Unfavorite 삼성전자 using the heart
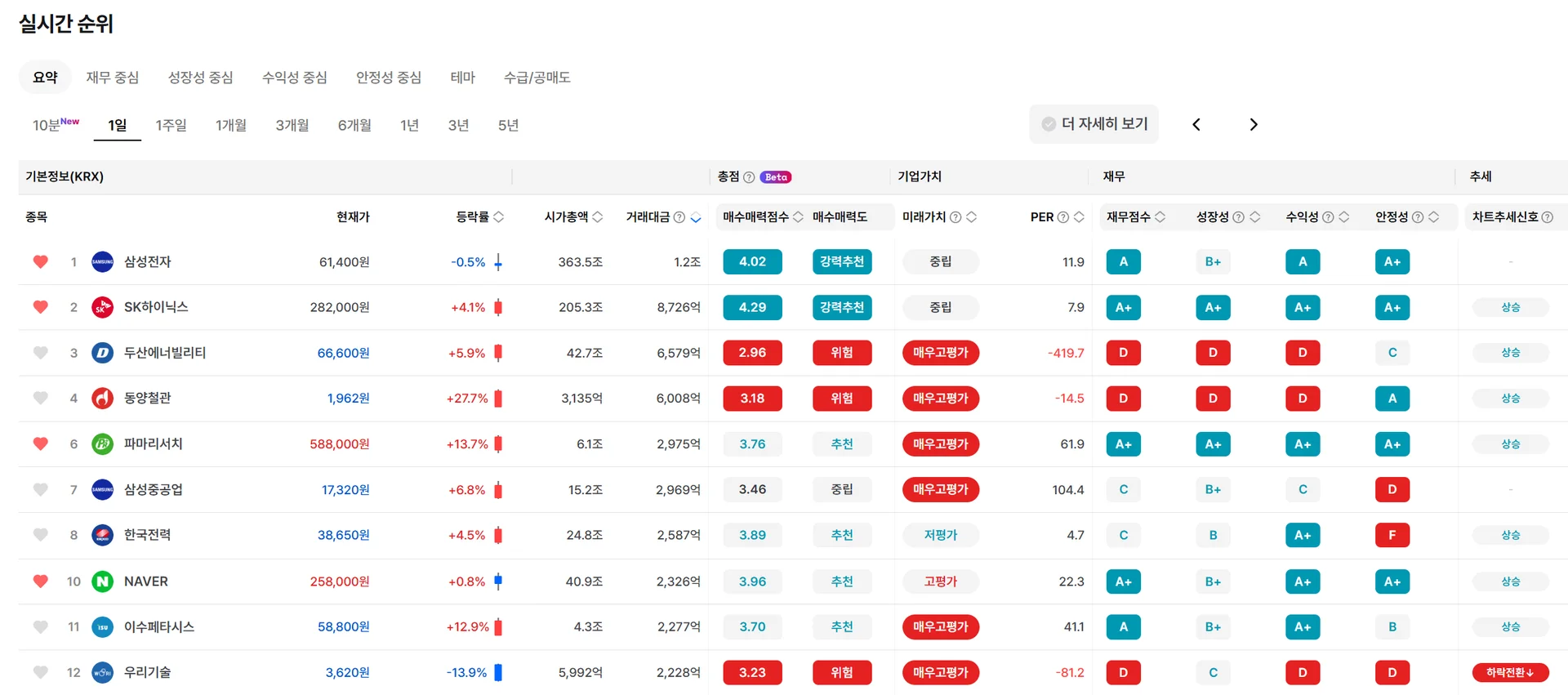Image resolution: width=1568 pixels, height=695 pixels. (40, 262)
